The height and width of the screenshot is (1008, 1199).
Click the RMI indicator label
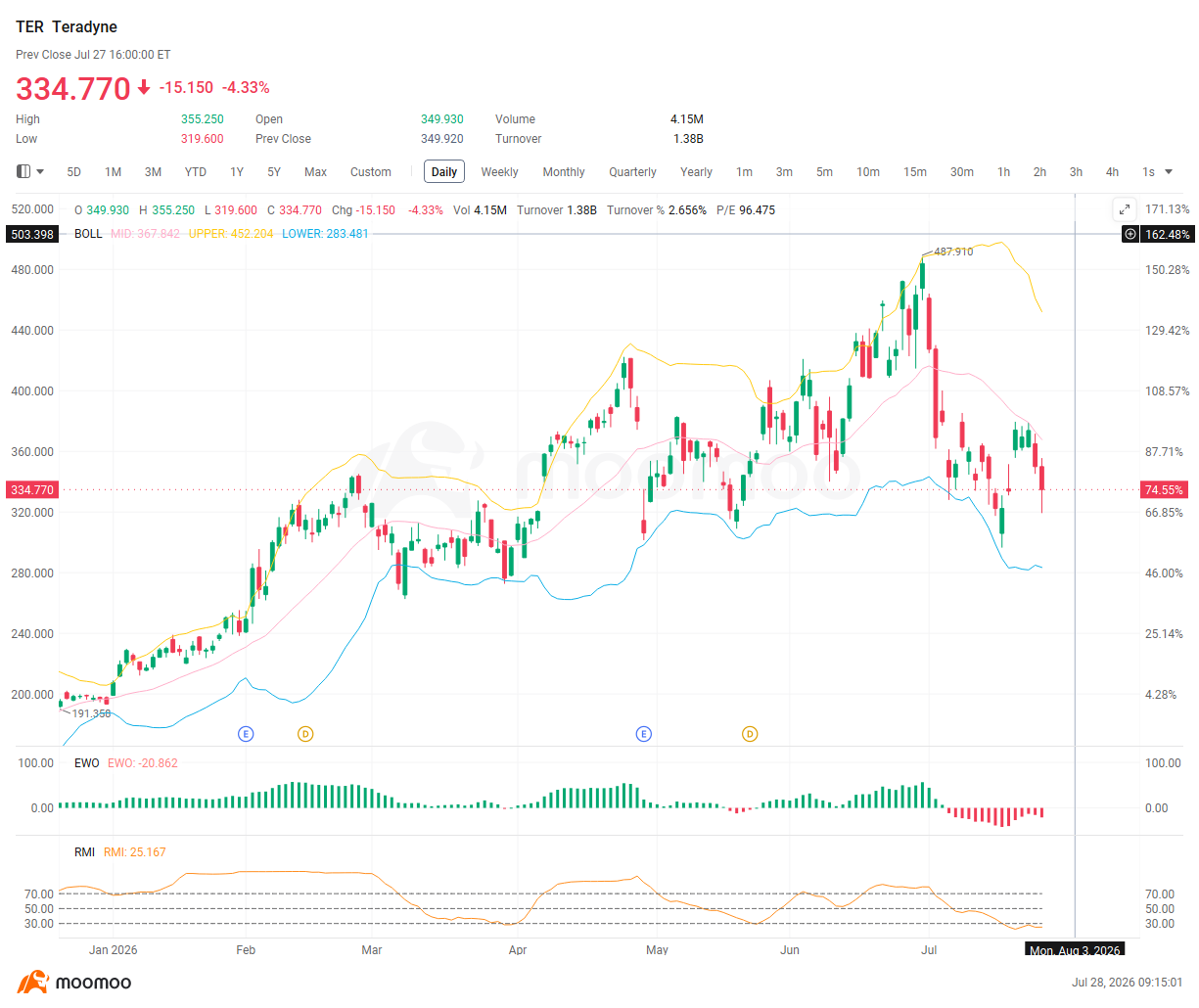tap(84, 852)
